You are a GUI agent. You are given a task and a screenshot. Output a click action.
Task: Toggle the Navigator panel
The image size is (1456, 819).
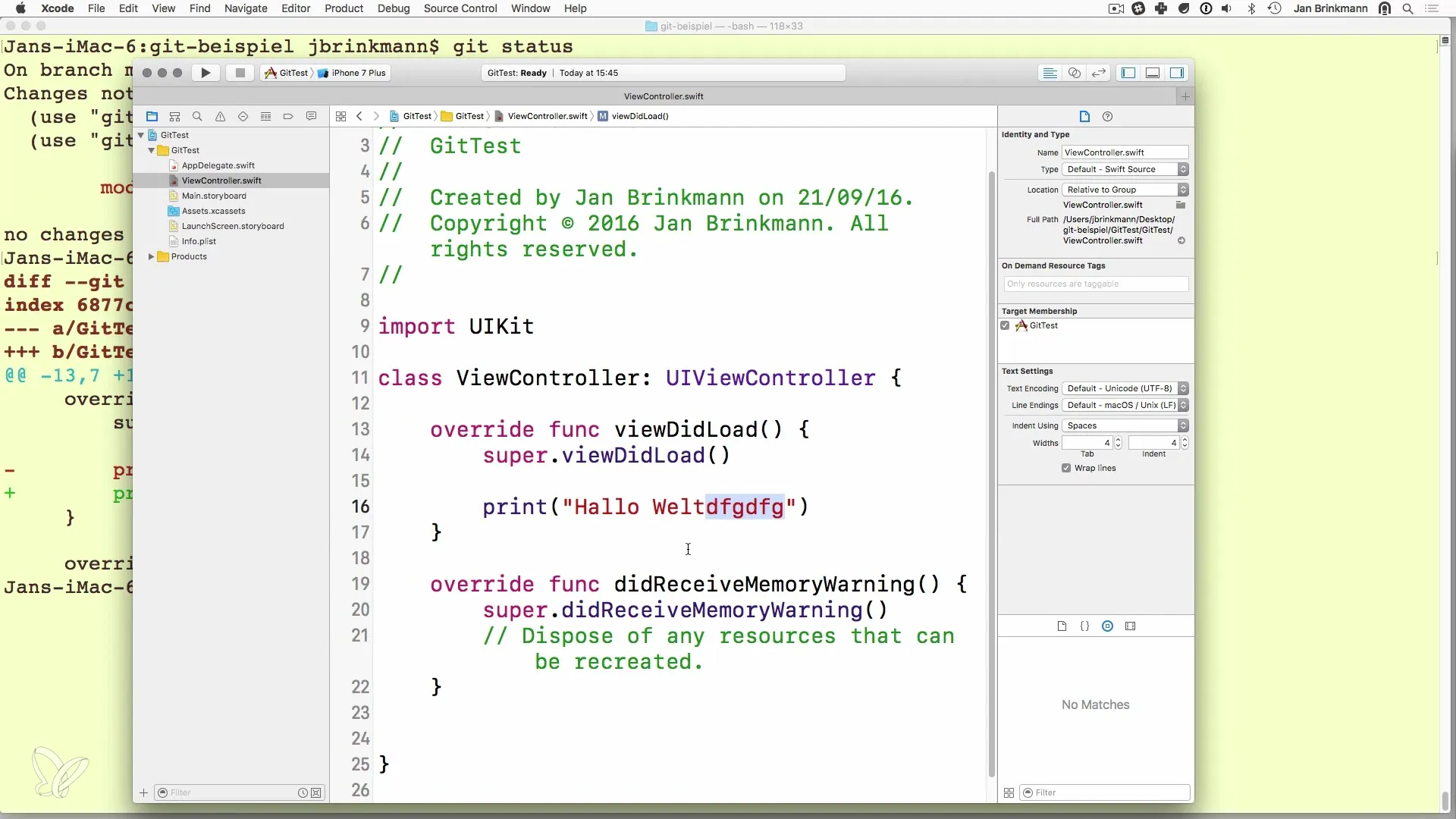[1128, 73]
